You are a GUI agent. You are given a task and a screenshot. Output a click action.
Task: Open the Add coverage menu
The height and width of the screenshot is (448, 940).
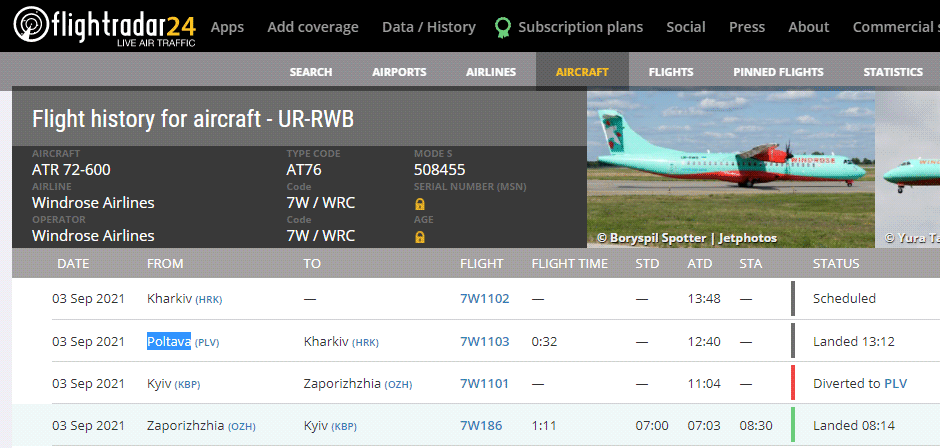[313, 27]
